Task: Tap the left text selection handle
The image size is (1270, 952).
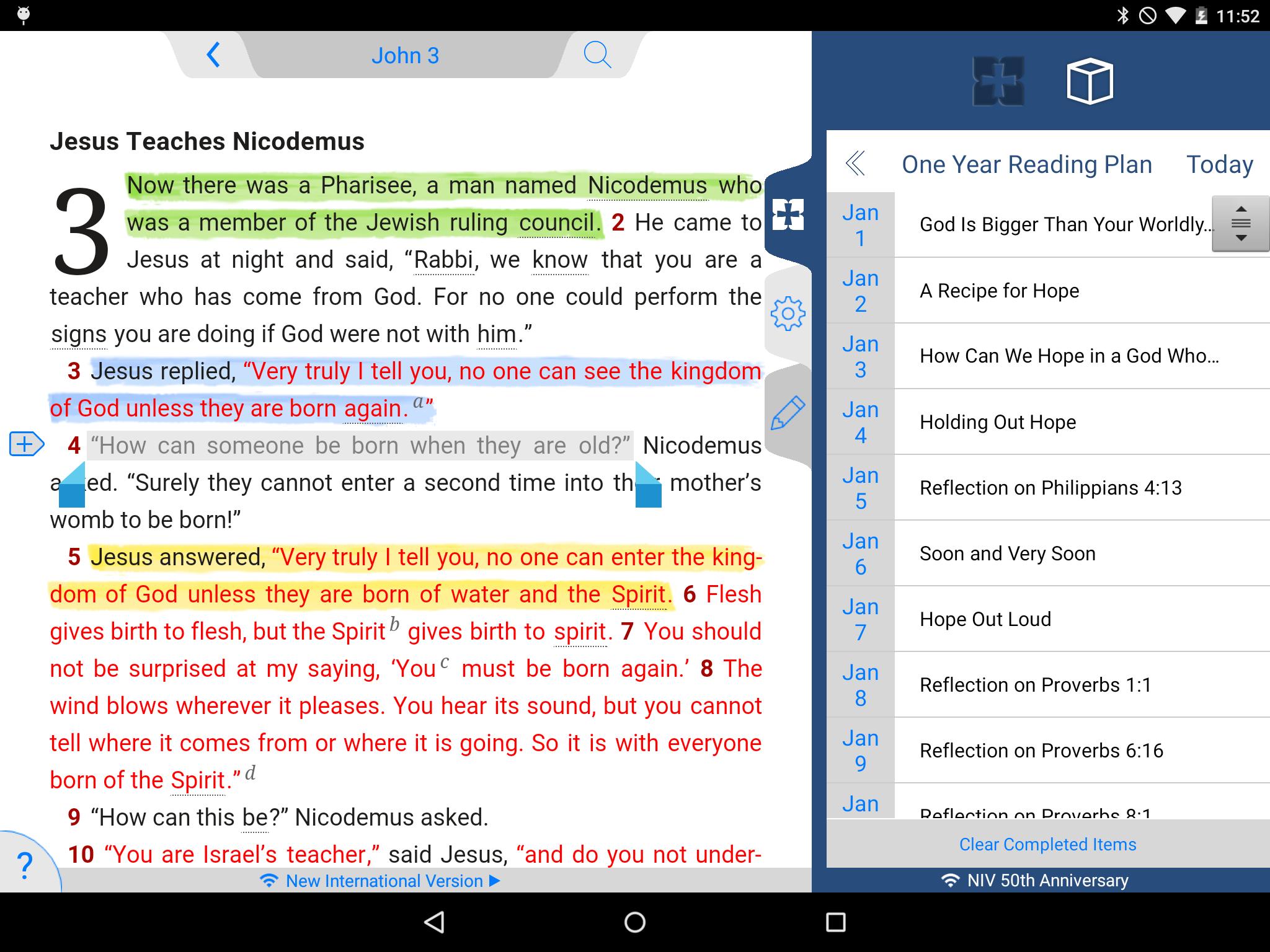Action: click(x=72, y=485)
